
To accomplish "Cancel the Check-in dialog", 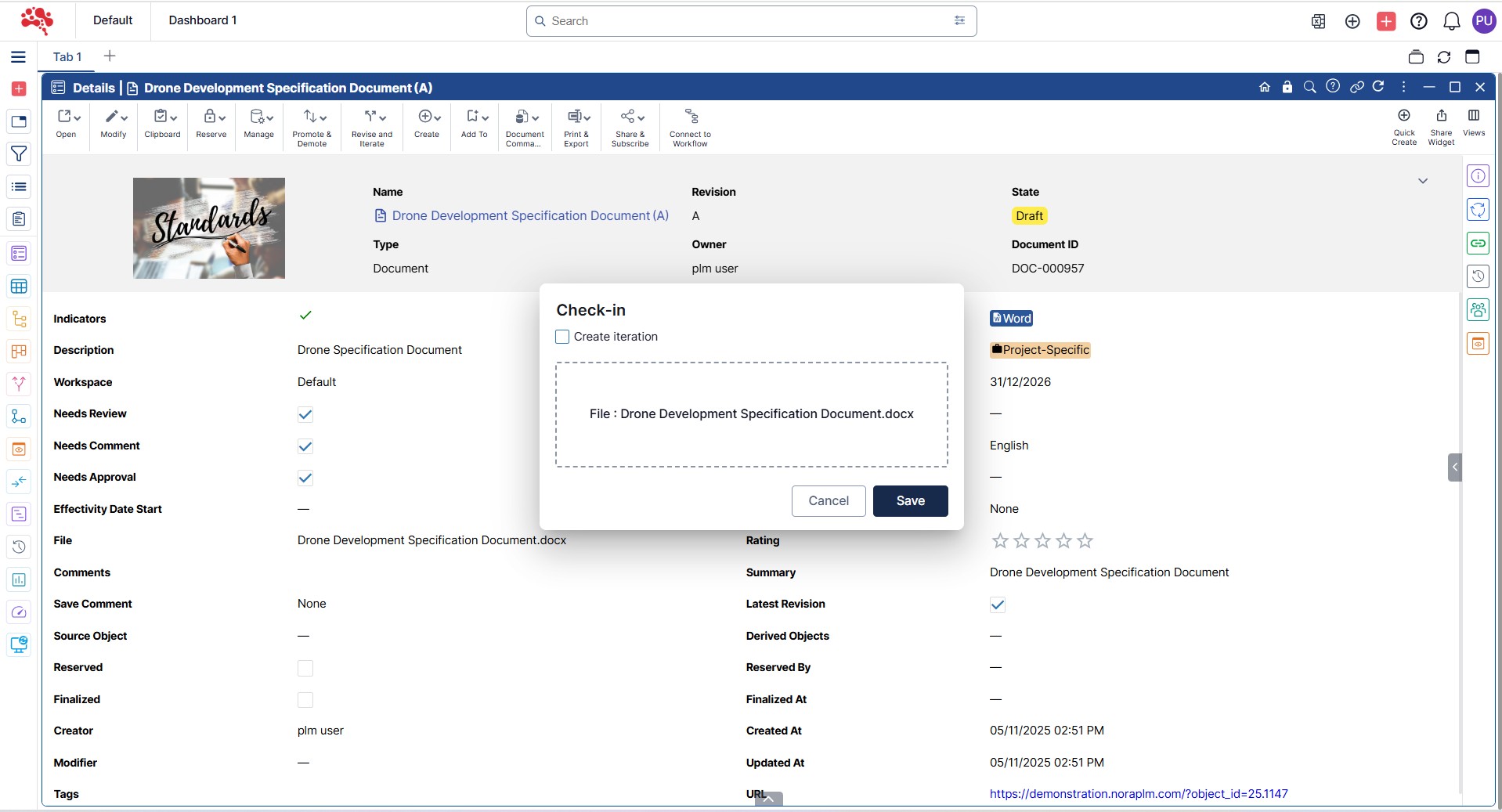I will click(x=828, y=501).
